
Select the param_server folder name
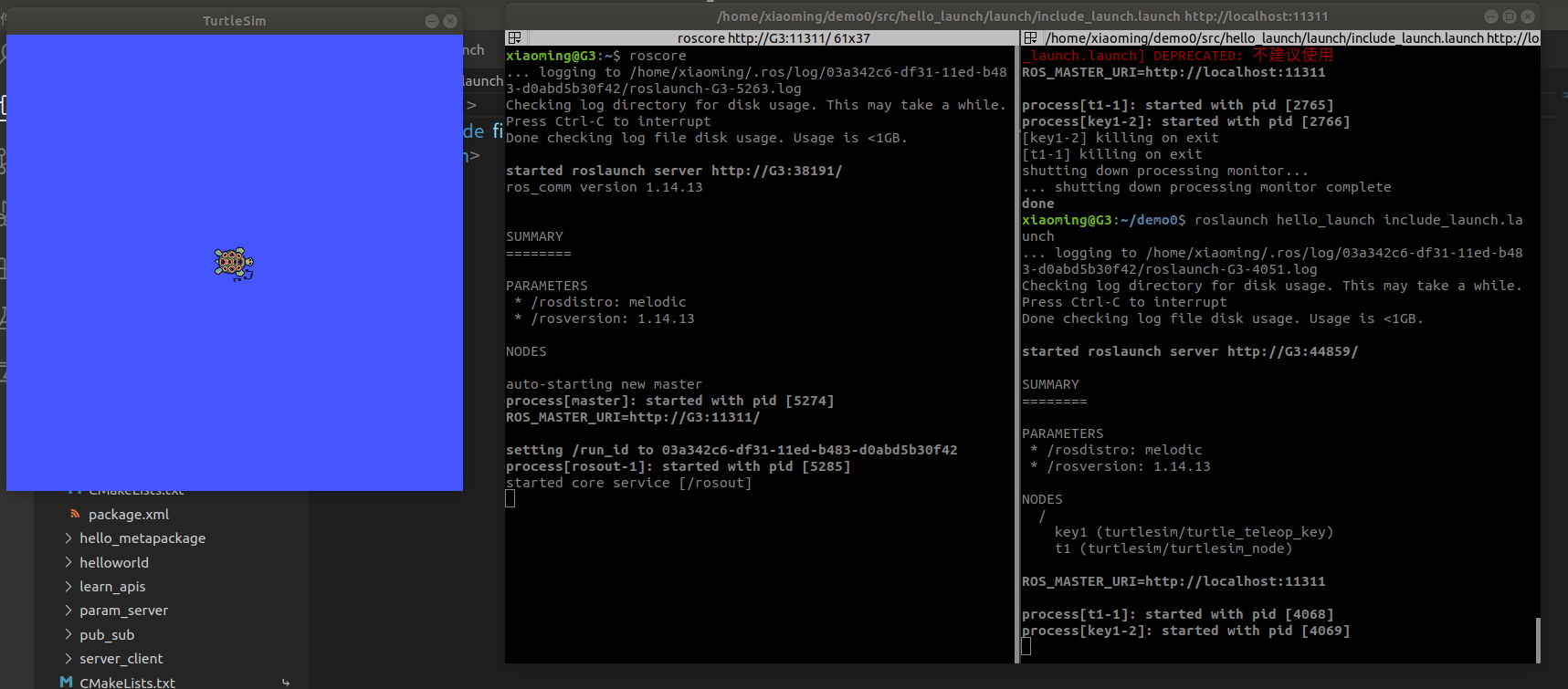[123, 611]
